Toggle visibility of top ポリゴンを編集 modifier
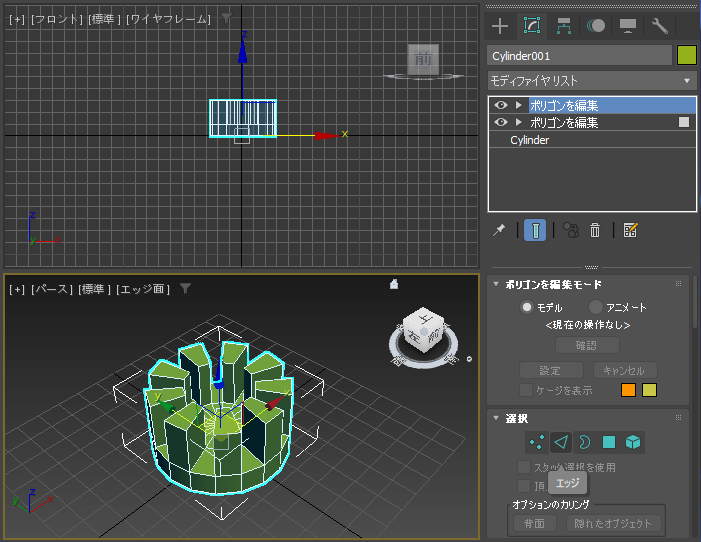The image size is (701, 542). pyautogui.click(x=501, y=105)
